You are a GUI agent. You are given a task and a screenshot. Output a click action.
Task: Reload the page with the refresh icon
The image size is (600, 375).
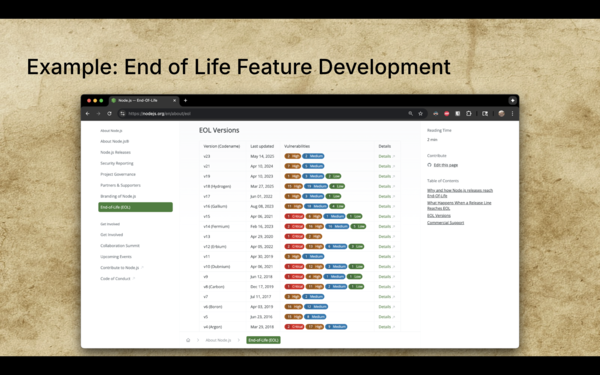click(x=109, y=114)
